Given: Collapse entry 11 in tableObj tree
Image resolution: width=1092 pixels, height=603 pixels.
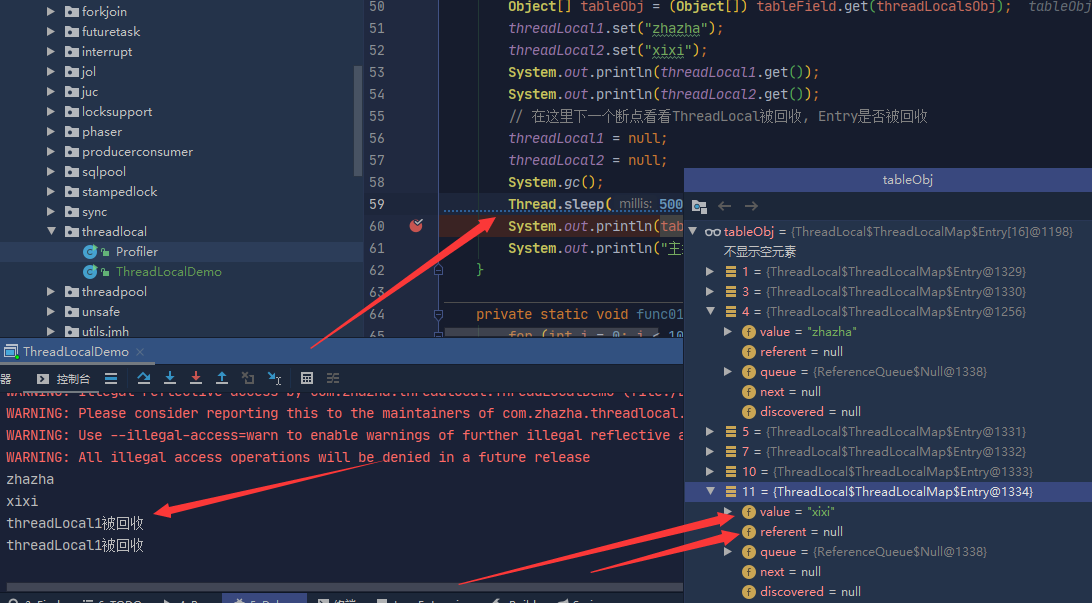Looking at the screenshot, I should (710, 491).
